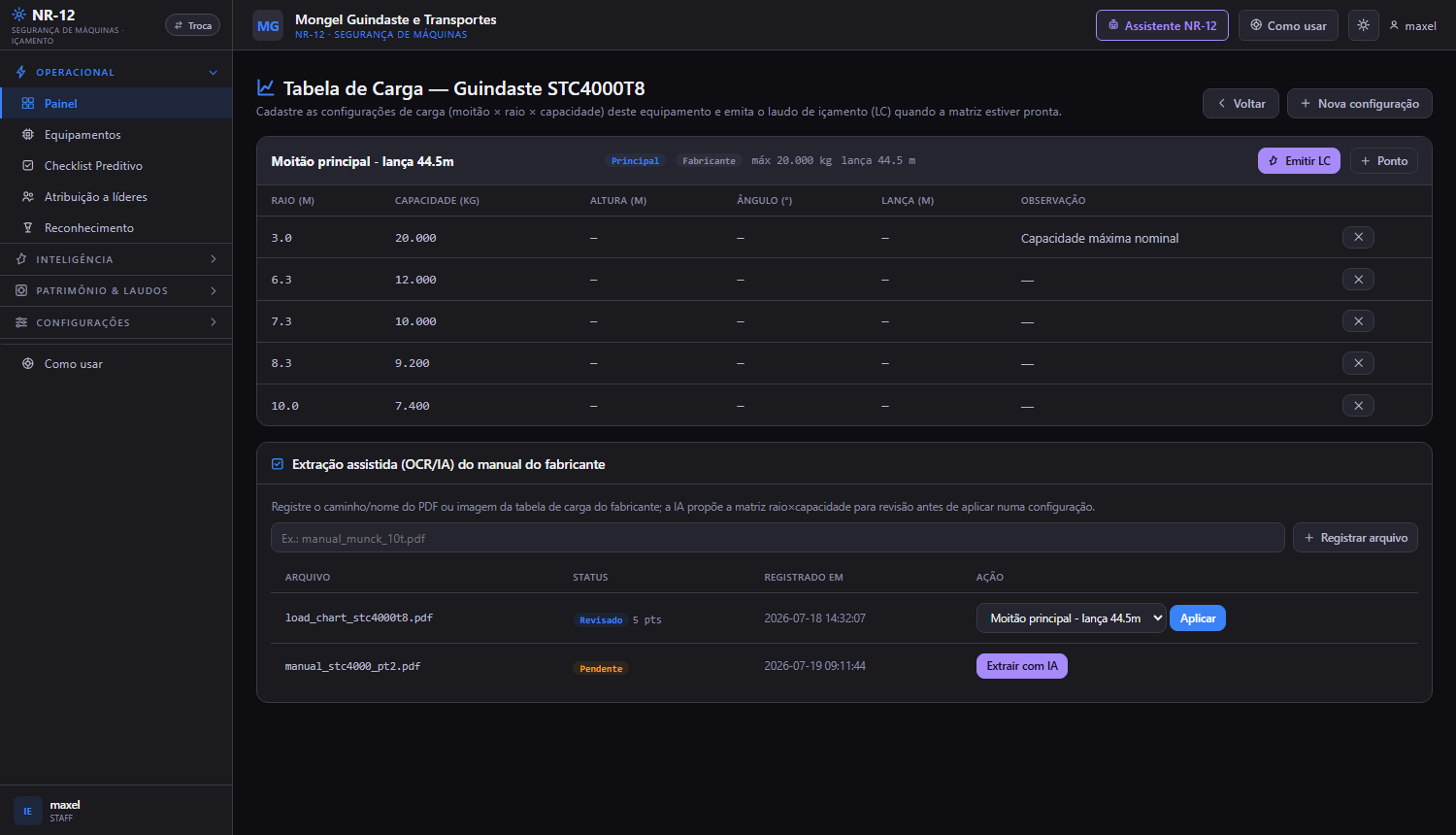
Task: Click the Reconhecimento trophy icon
Action: tap(28, 227)
